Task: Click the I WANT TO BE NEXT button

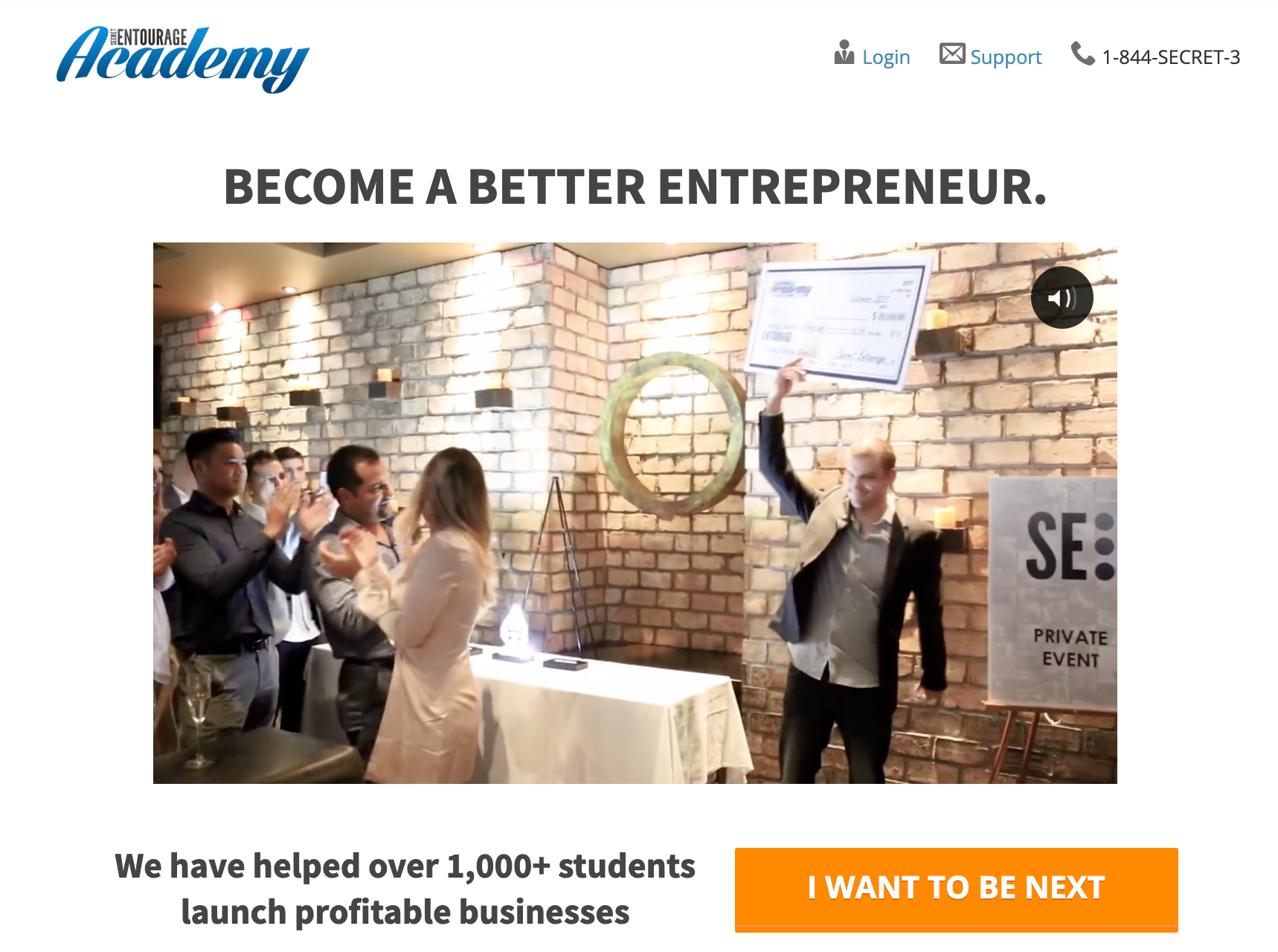Action: point(957,889)
